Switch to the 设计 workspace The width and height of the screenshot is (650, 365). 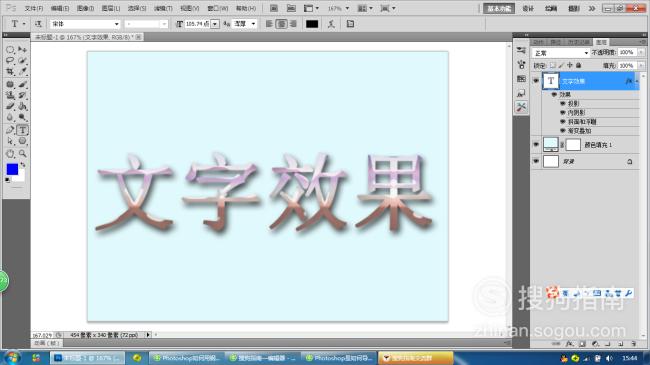(x=528, y=8)
